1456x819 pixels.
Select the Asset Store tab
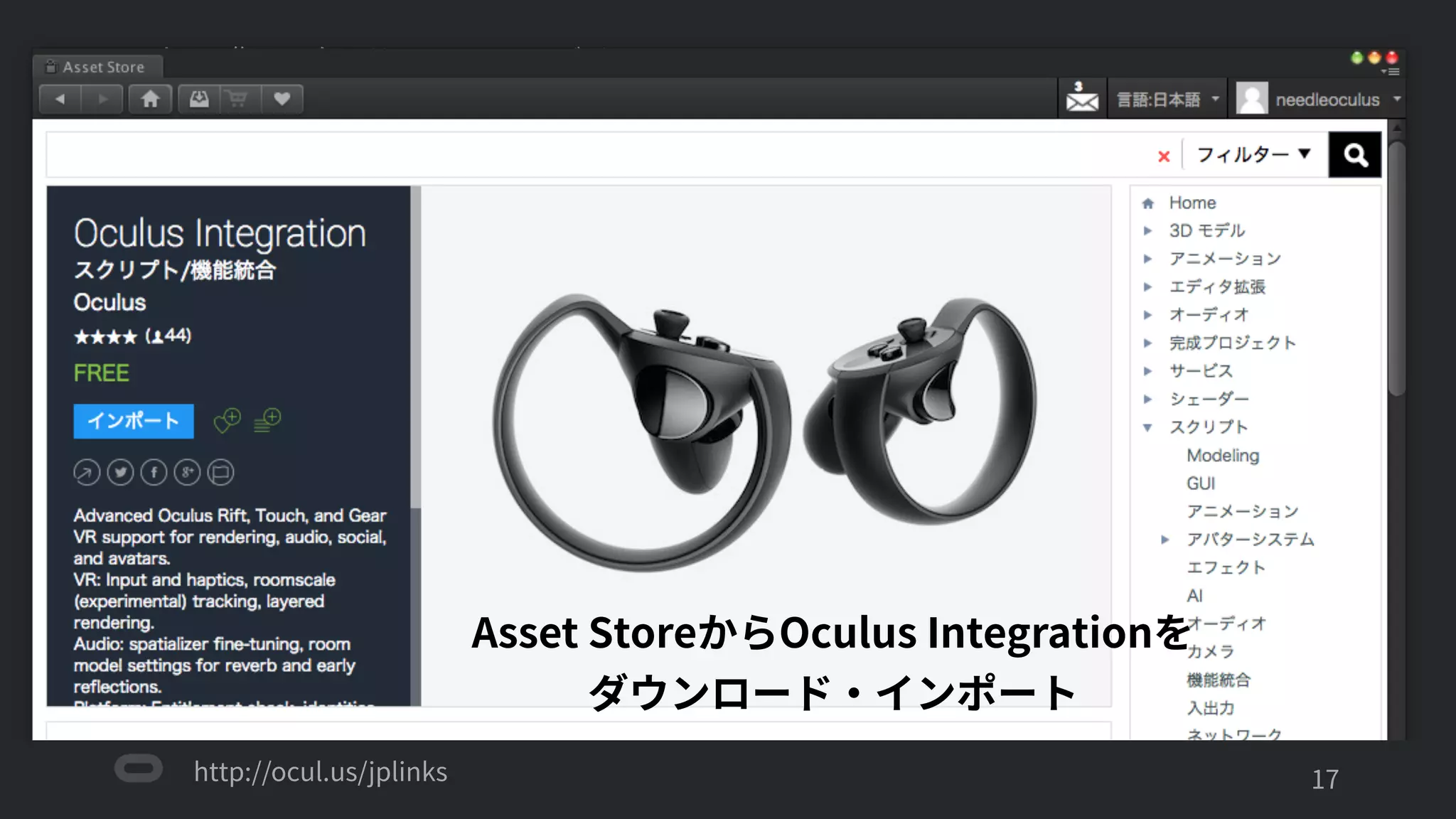tap(98, 67)
